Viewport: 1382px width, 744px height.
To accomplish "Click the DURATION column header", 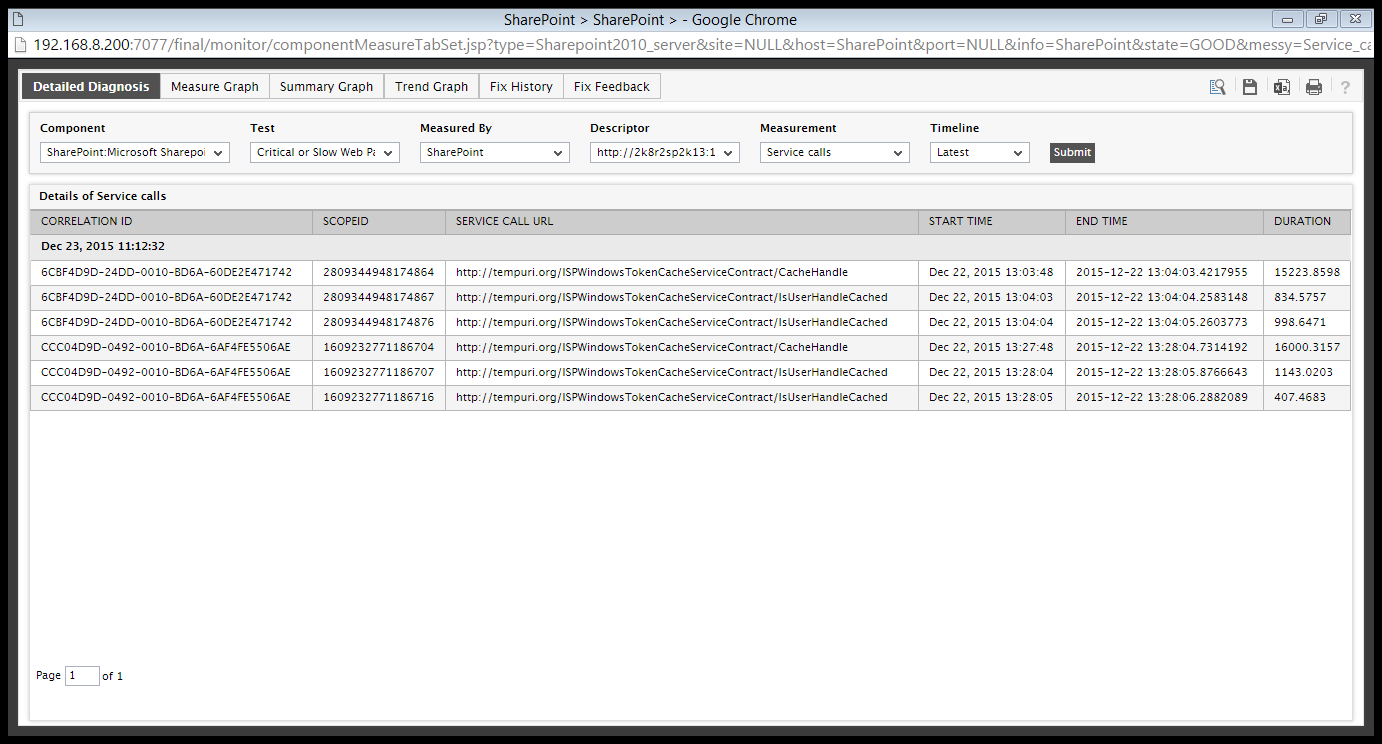I will pyautogui.click(x=1307, y=221).
